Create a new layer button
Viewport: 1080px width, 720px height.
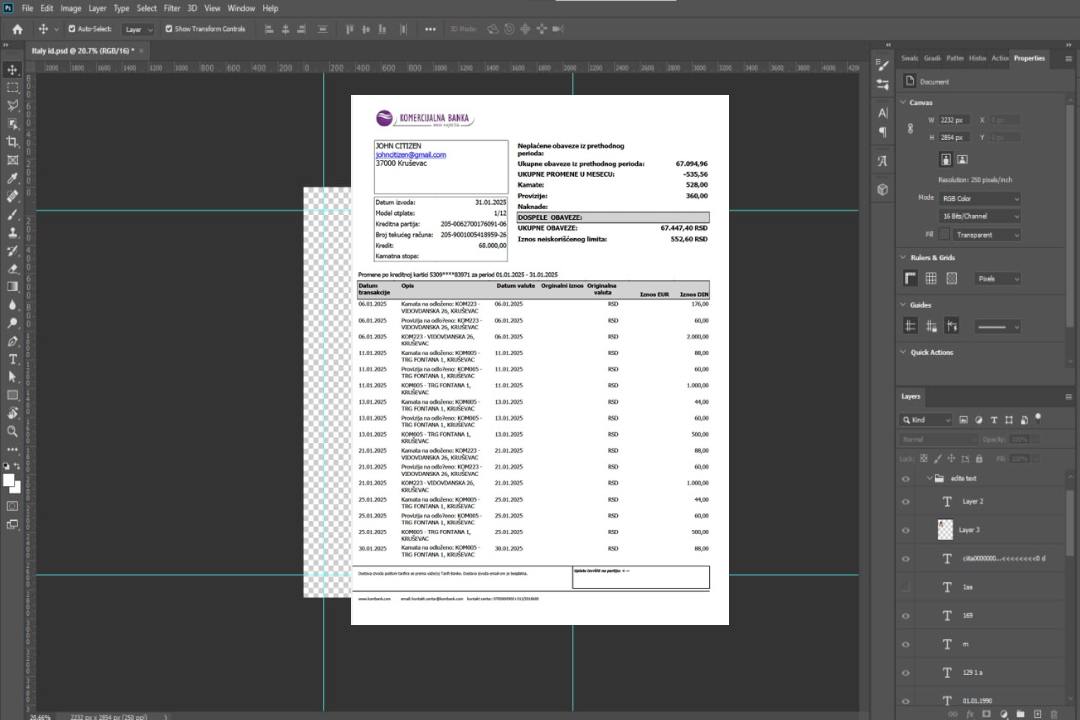click(x=1037, y=714)
